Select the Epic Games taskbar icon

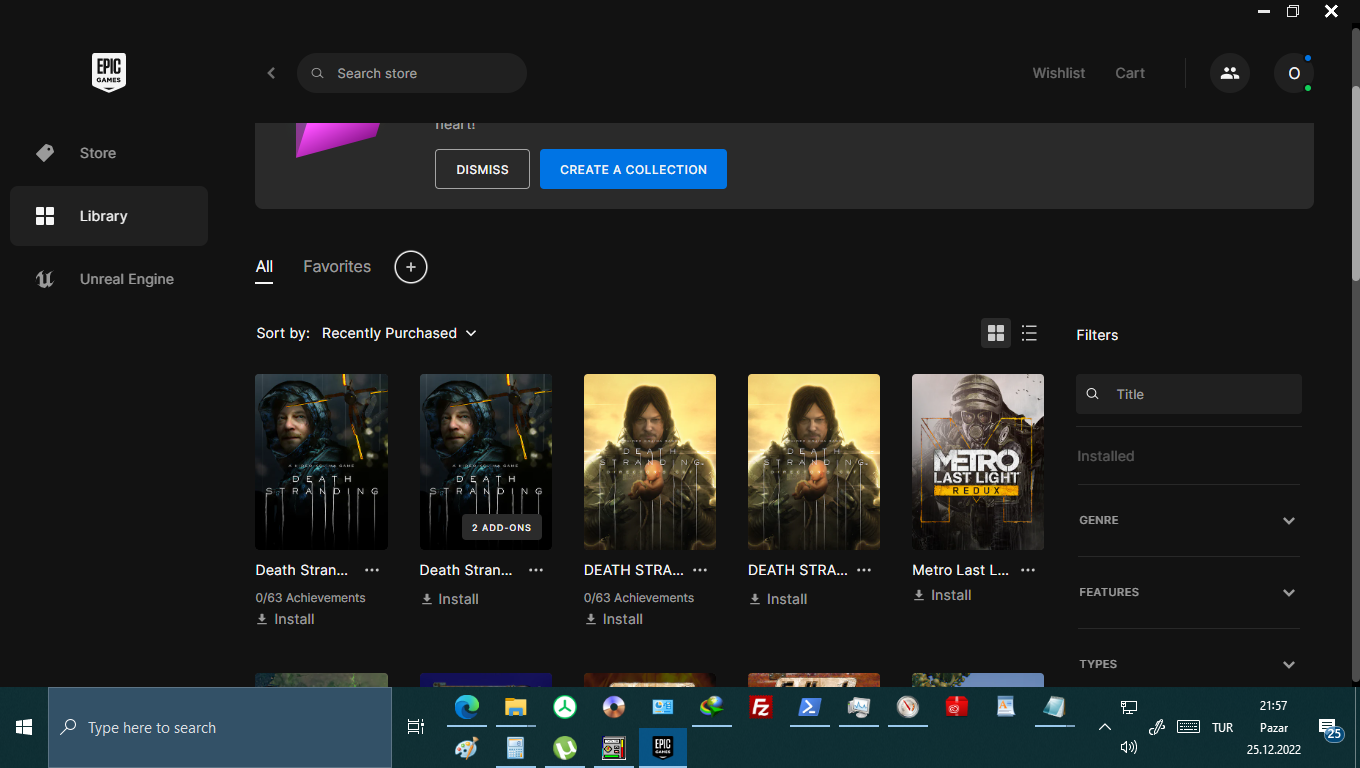[x=662, y=748]
